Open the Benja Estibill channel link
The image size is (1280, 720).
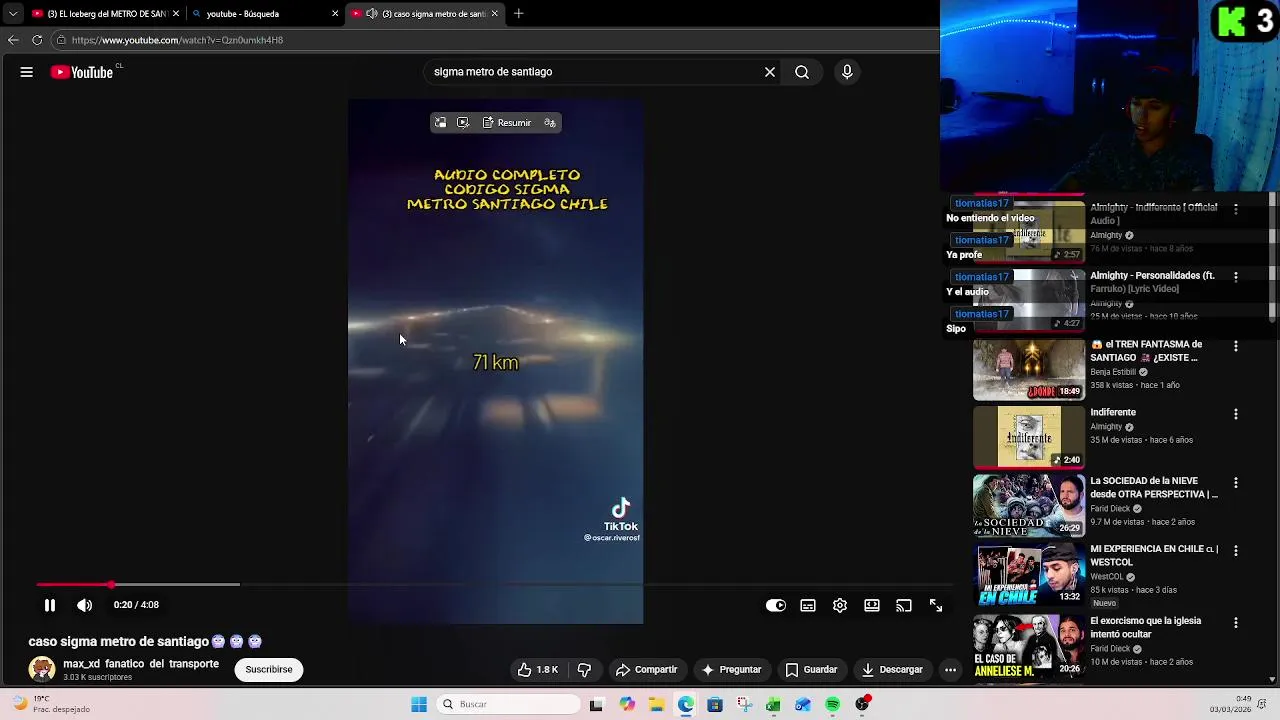point(1113,372)
